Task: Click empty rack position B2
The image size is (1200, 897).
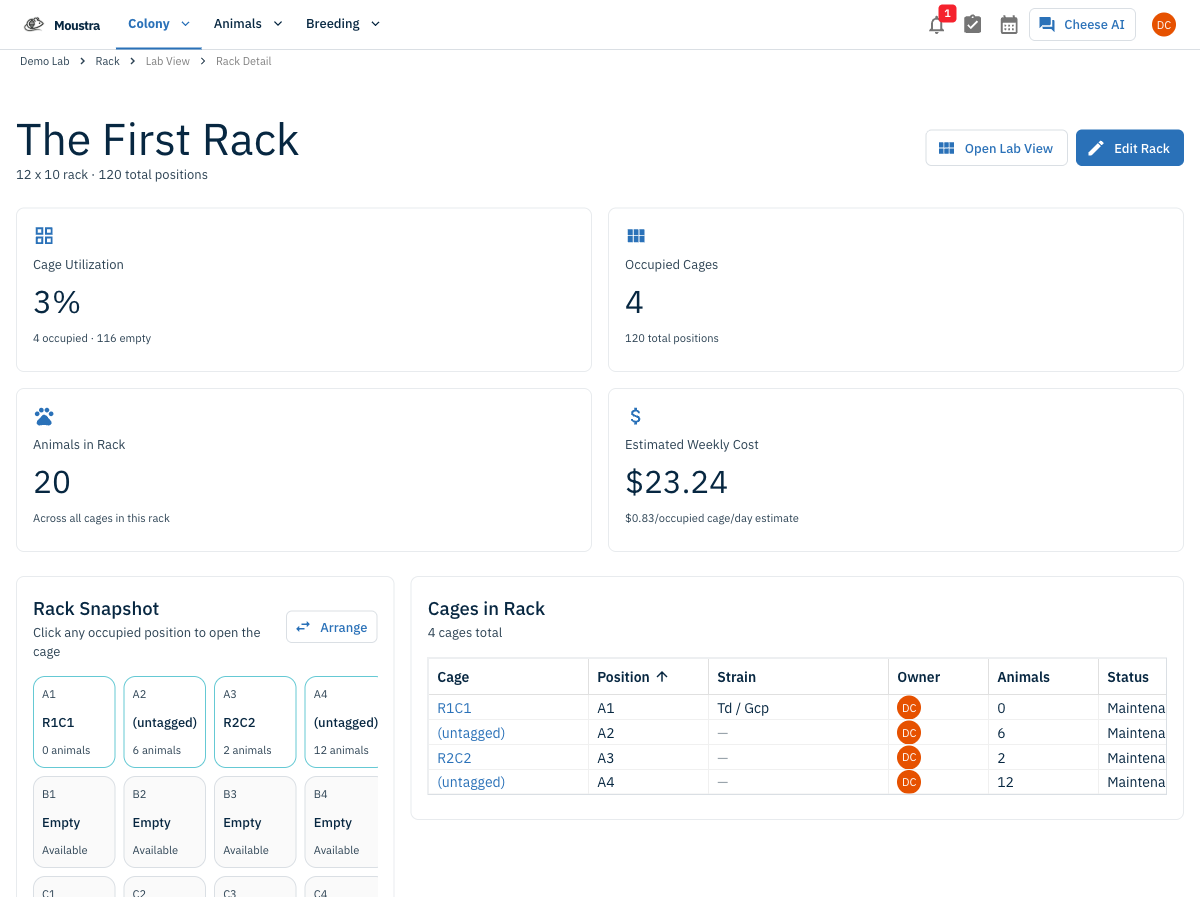Action: pyautogui.click(x=165, y=822)
